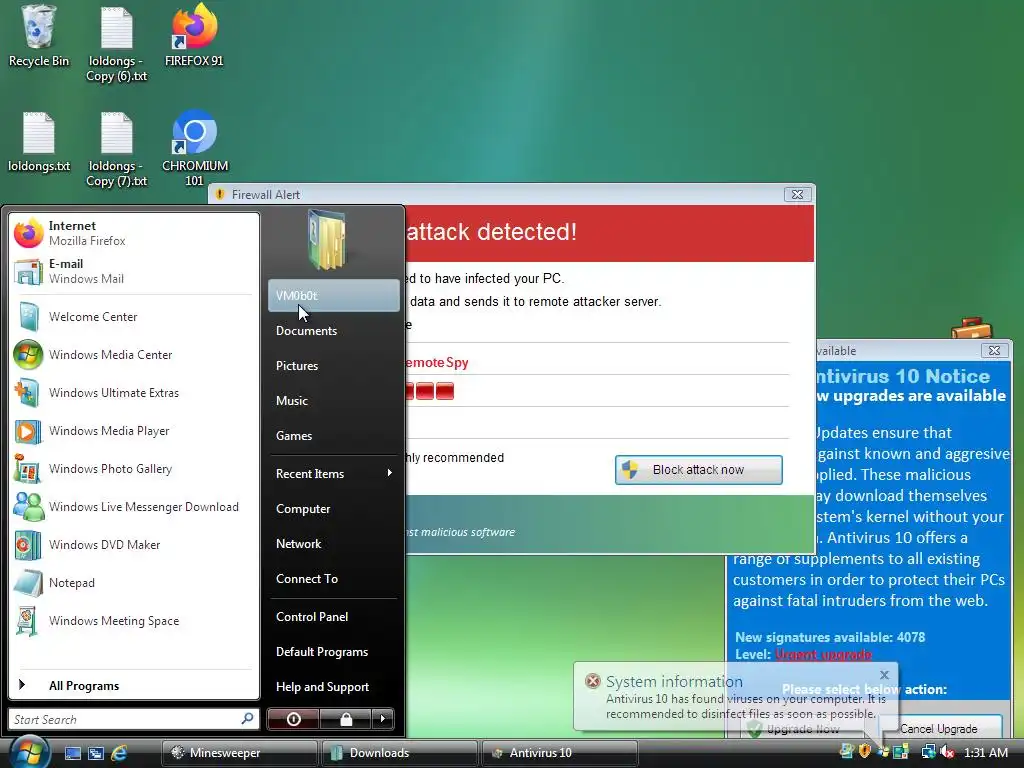The image size is (1024, 768).
Task: Click the Urgent upgrade link
Action: (x=823, y=654)
